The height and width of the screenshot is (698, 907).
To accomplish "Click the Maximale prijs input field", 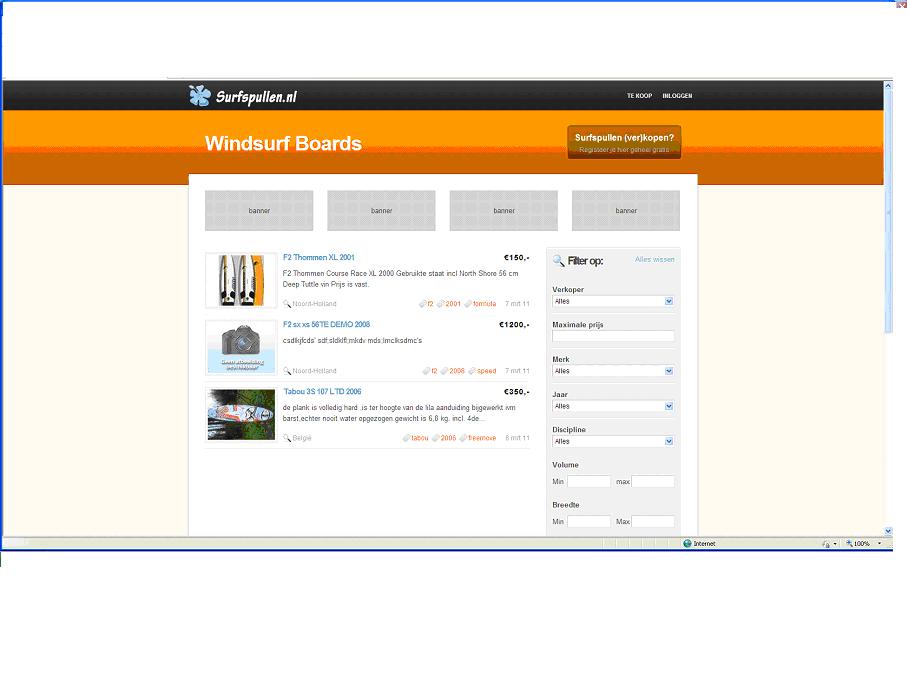I will coord(613,336).
